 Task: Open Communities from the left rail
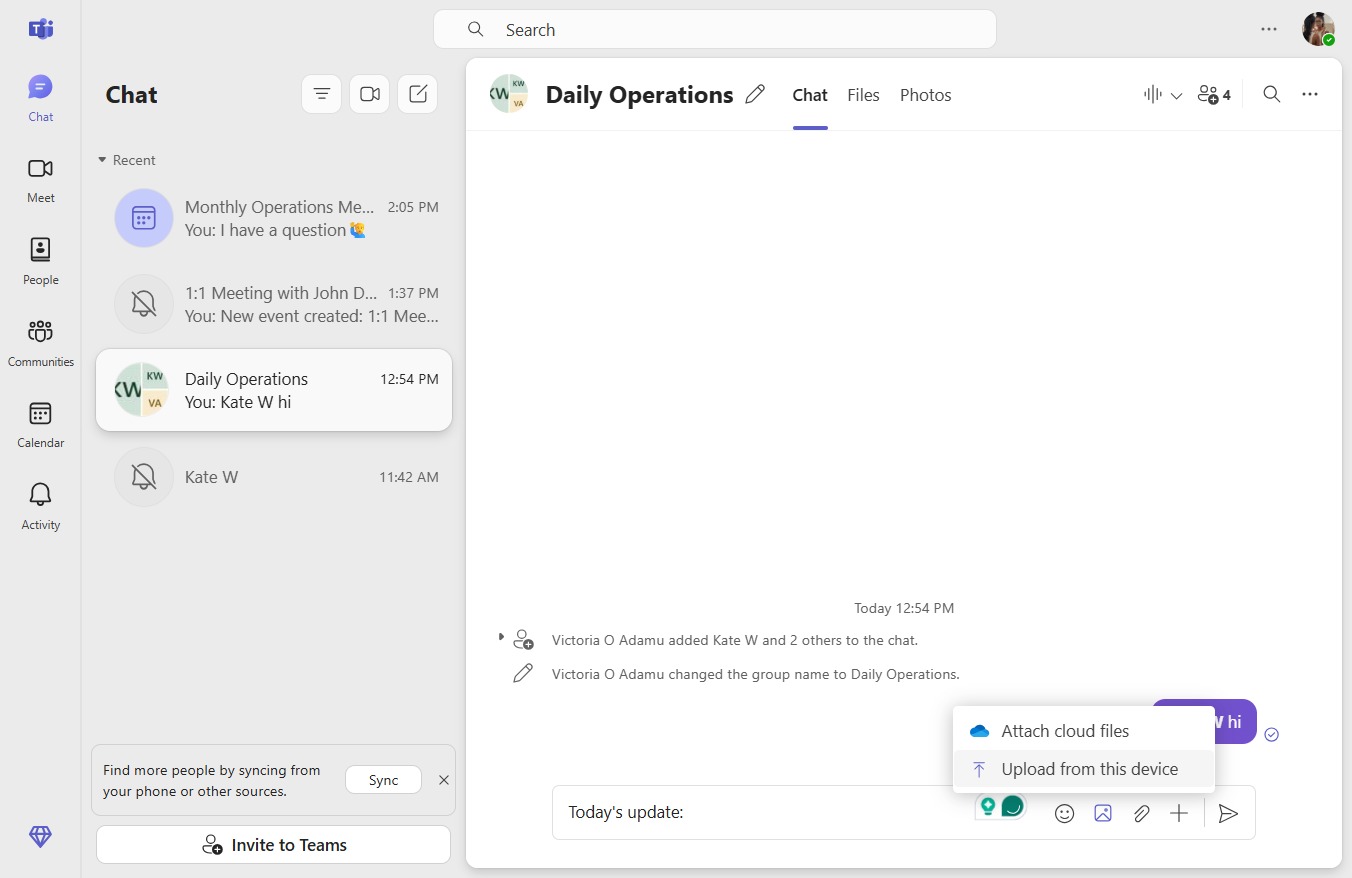pyautogui.click(x=40, y=343)
